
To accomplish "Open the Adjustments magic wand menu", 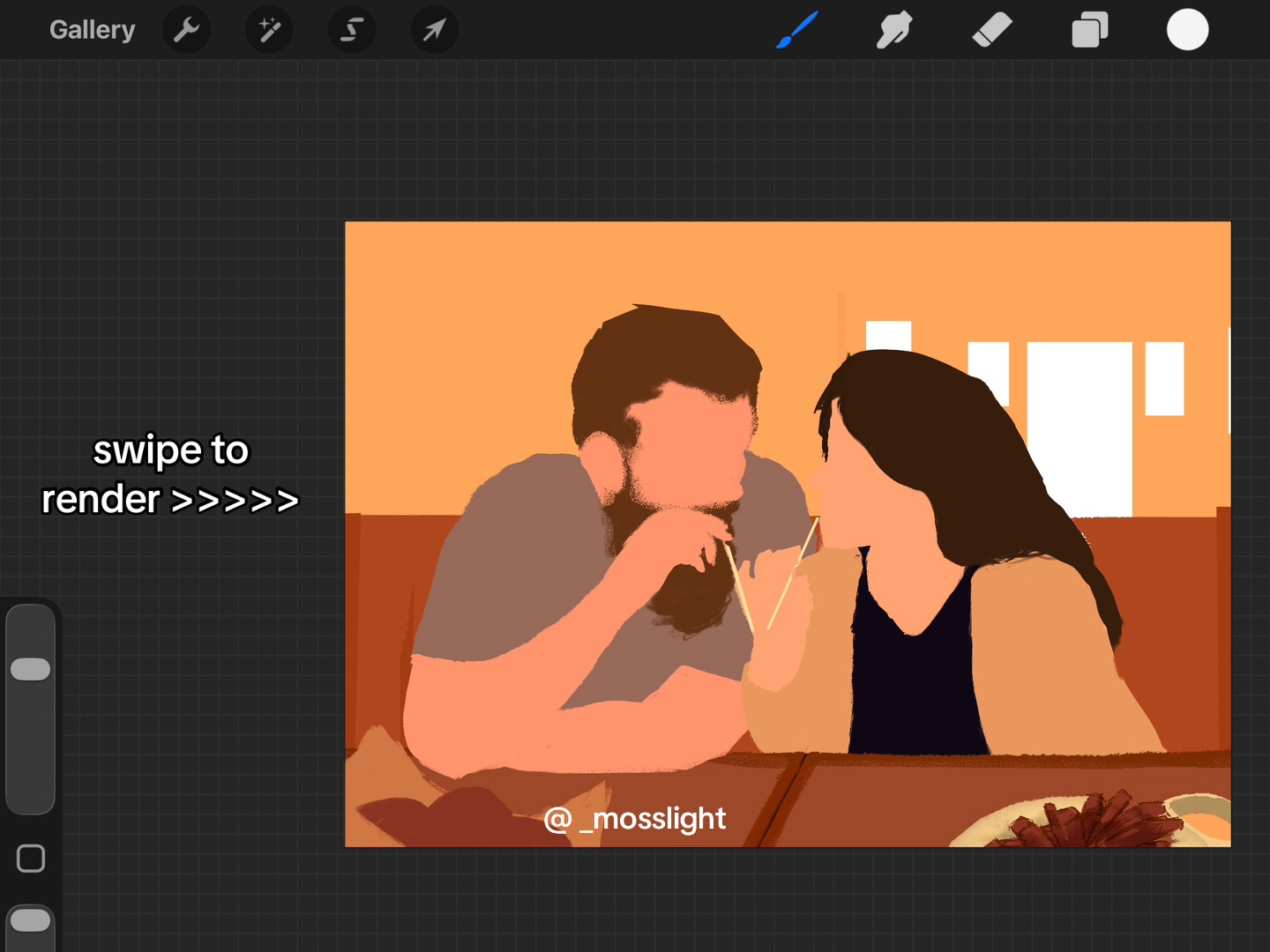I will tap(269, 30).
